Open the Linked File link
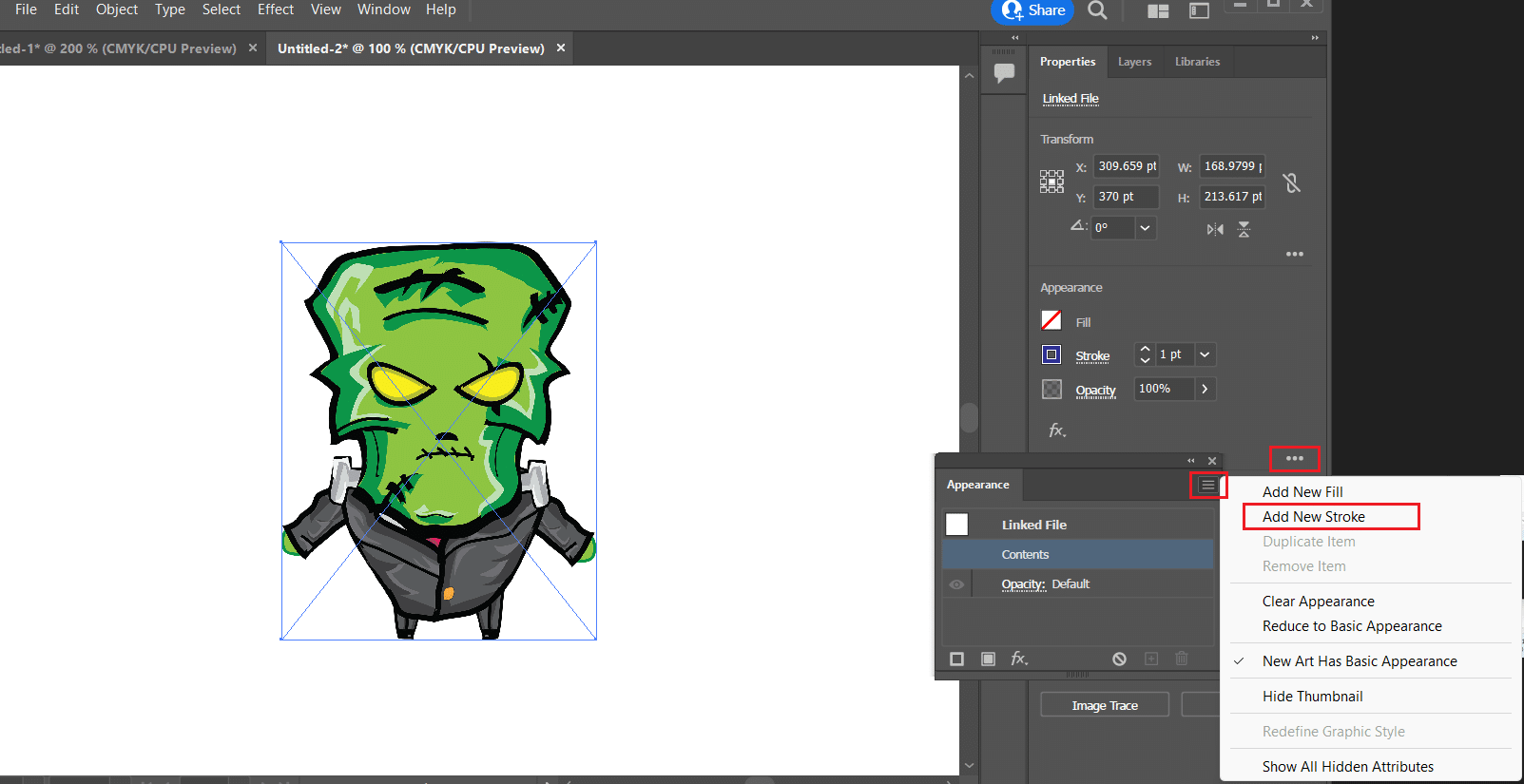This screenshot has height=784, width=1524. pyautogui.click(x=1071, y=99)
